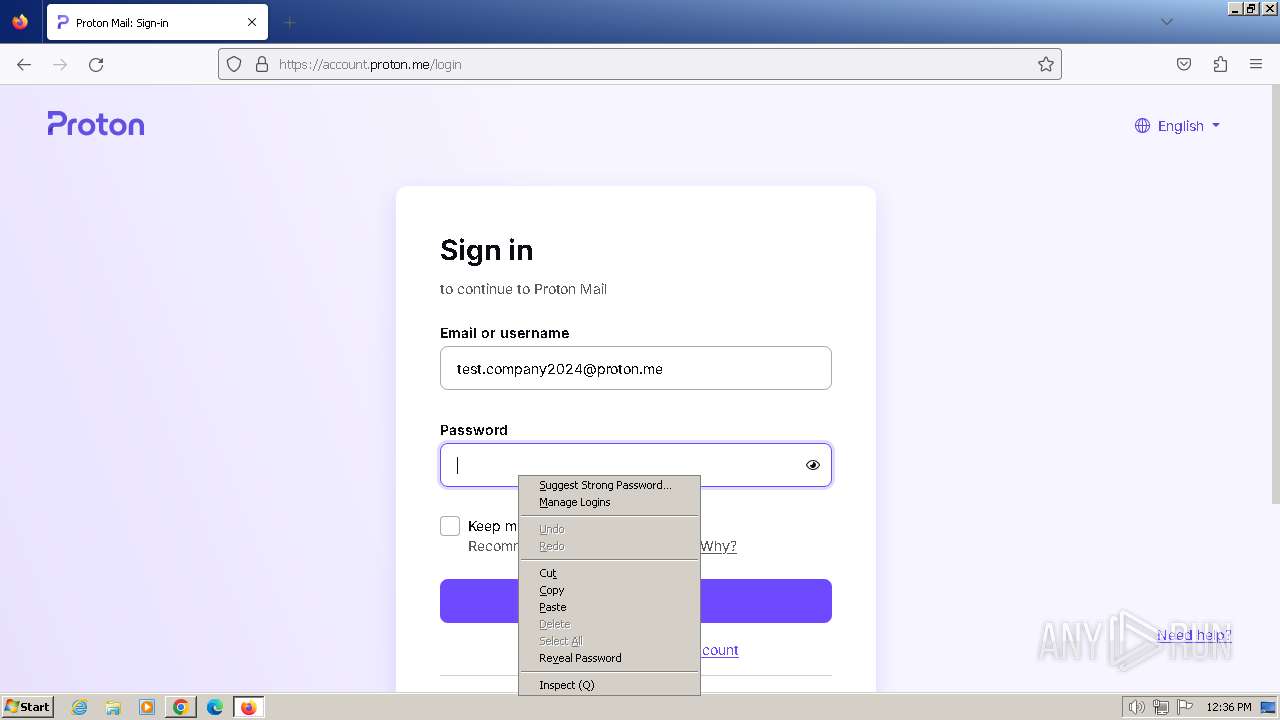This screenshot has width=1280, height=720.
Task: Close the Proton Mail Sign-in tab
Action: pos(252,22)
